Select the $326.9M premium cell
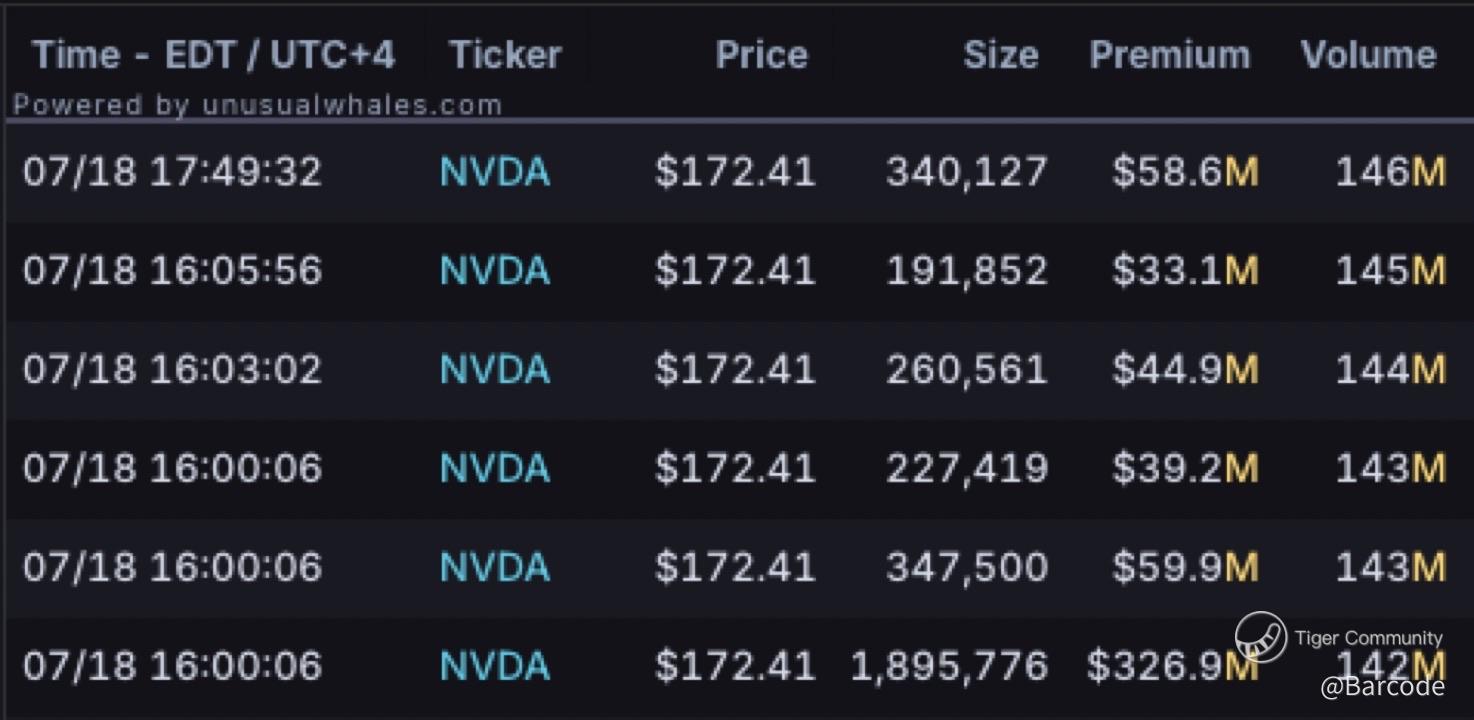1474x720 pixels. click(1172, 667)
